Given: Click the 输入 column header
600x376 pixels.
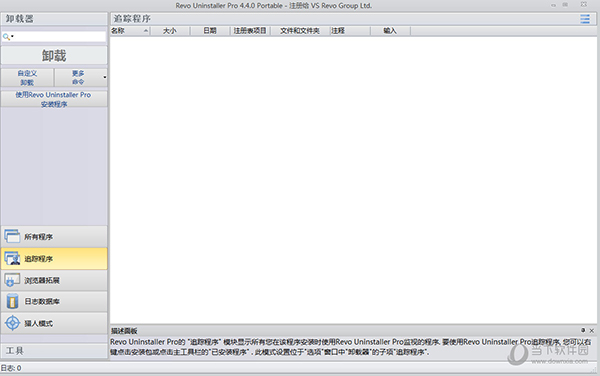Looking at the screenshot, I should click(x=390, y=31).
